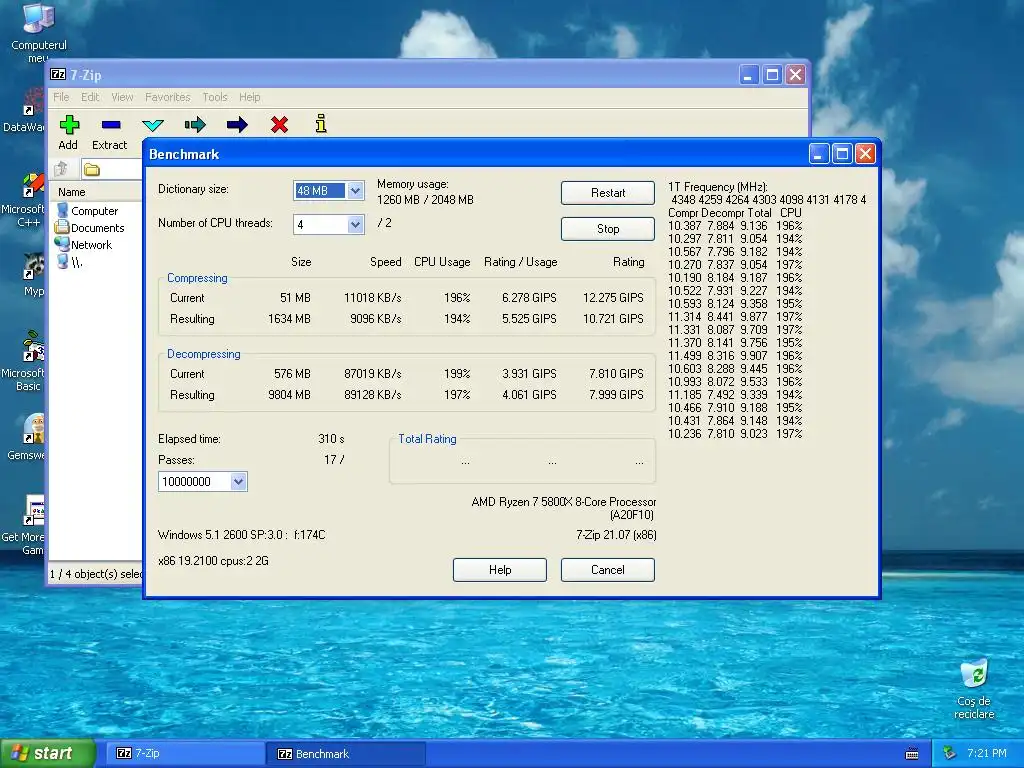This screenshot has width=1024, height=768.
Task: Click the Move blue arrow toolbar icon
Action: coord(236,124)
